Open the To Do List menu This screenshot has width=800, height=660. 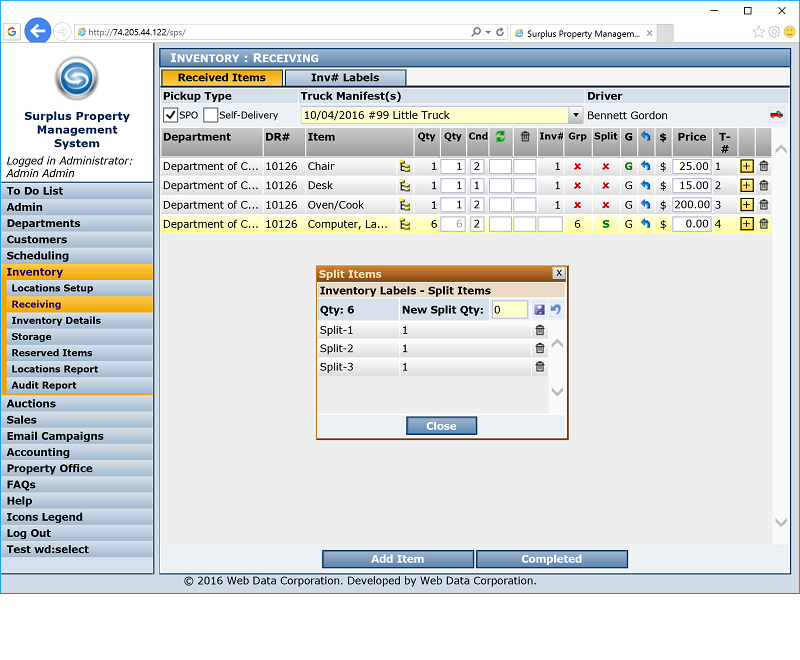77,191
